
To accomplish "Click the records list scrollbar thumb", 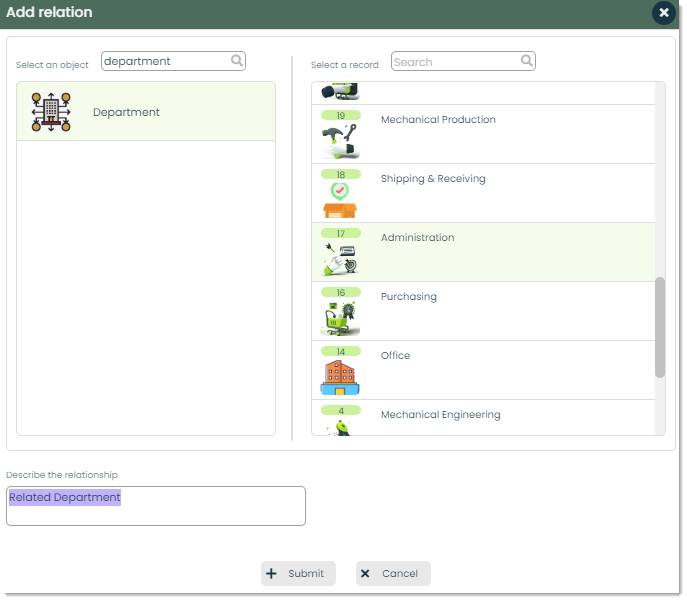I will (660, 327).
